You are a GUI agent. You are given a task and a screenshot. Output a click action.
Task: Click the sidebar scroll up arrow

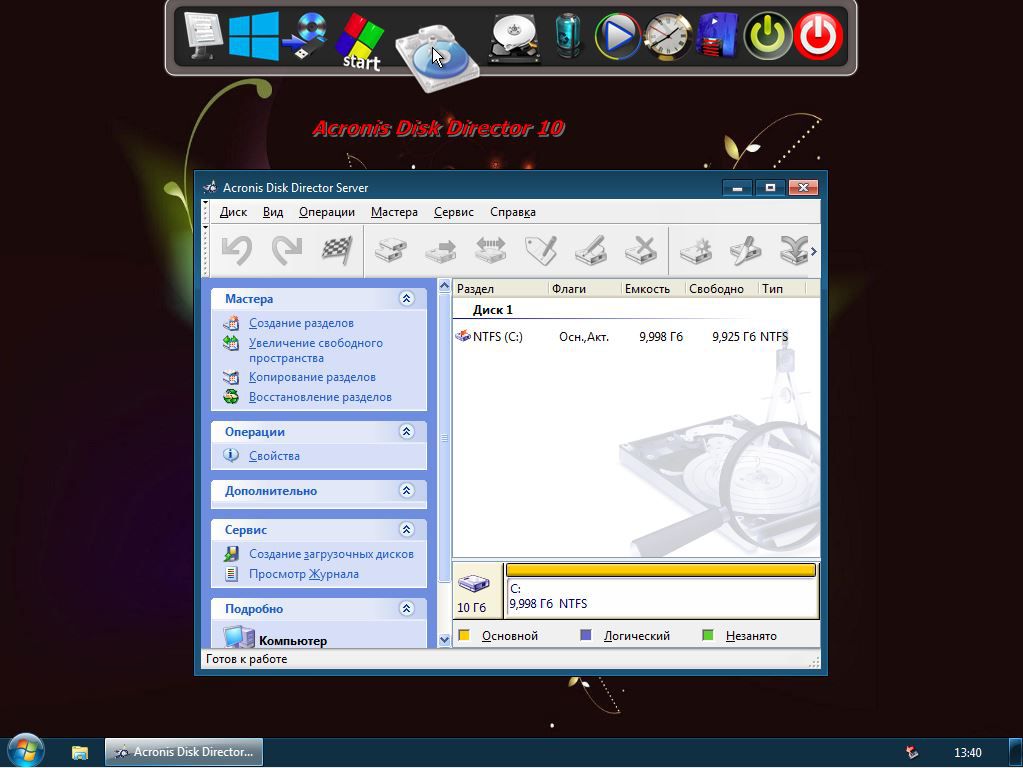point(444,286)
